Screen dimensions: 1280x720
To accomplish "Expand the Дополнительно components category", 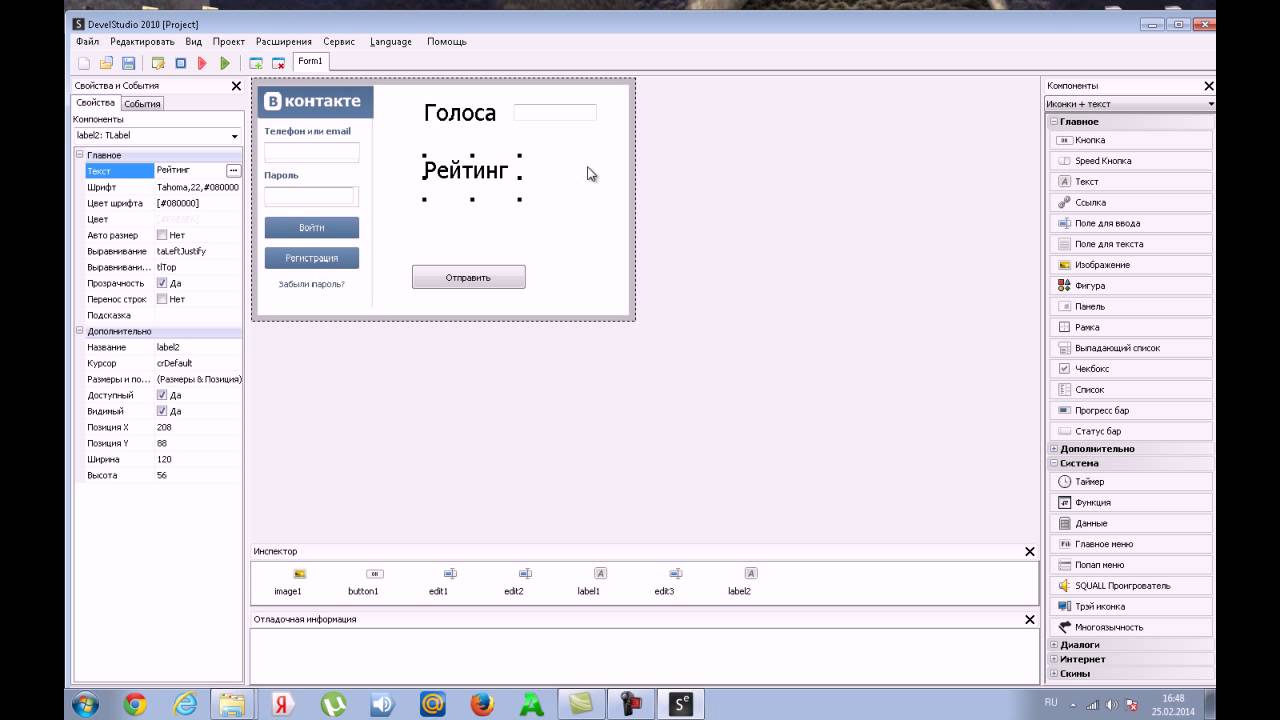I will point(1054,449).
